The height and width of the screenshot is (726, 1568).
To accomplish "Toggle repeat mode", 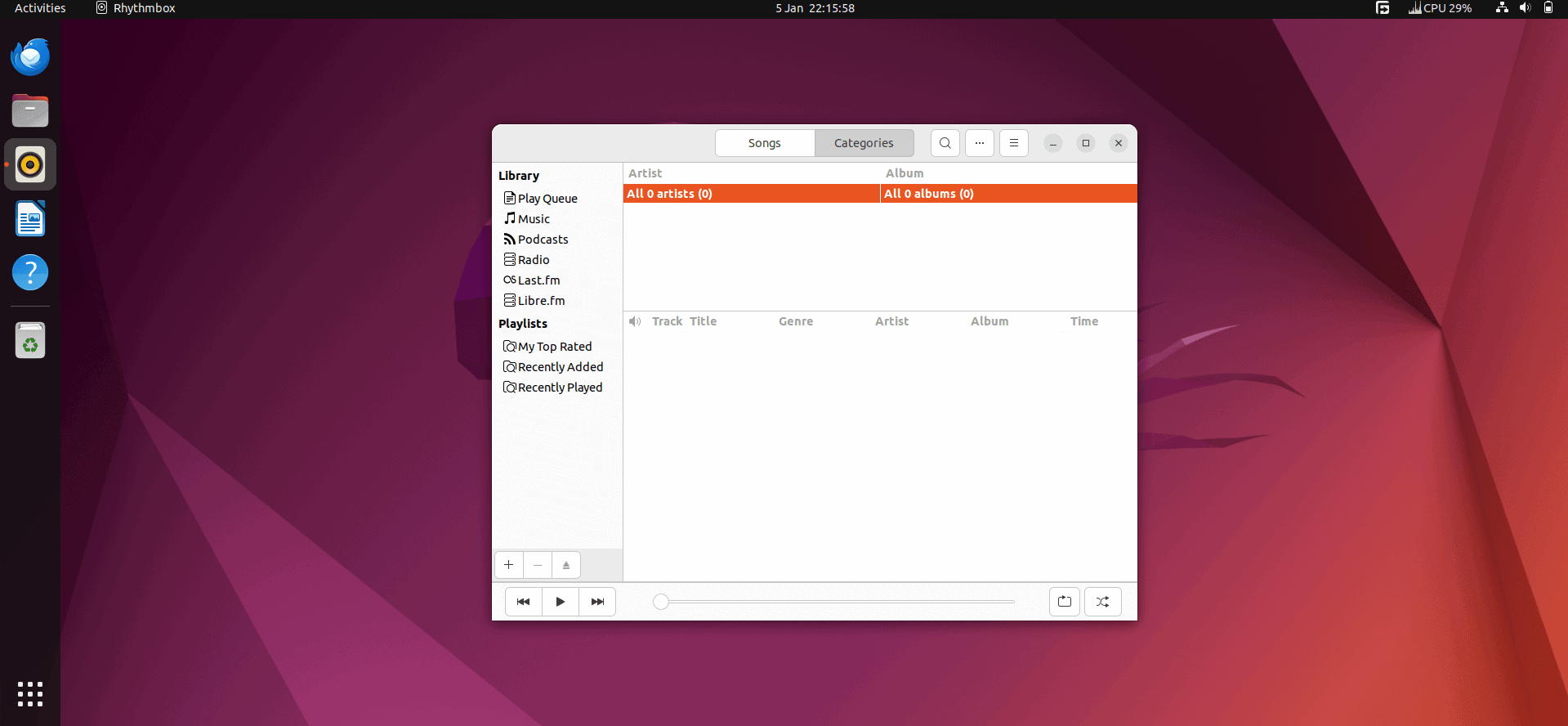I will (x=1065, y=602).
